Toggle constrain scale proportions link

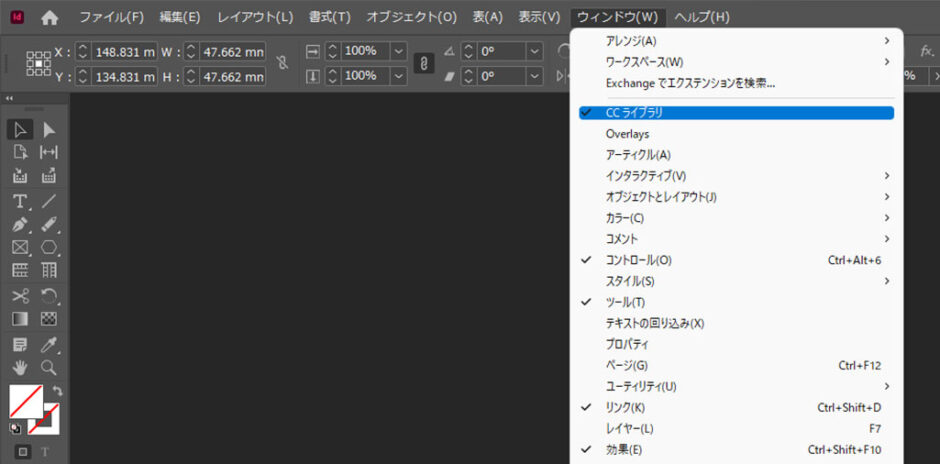(424, 64)
